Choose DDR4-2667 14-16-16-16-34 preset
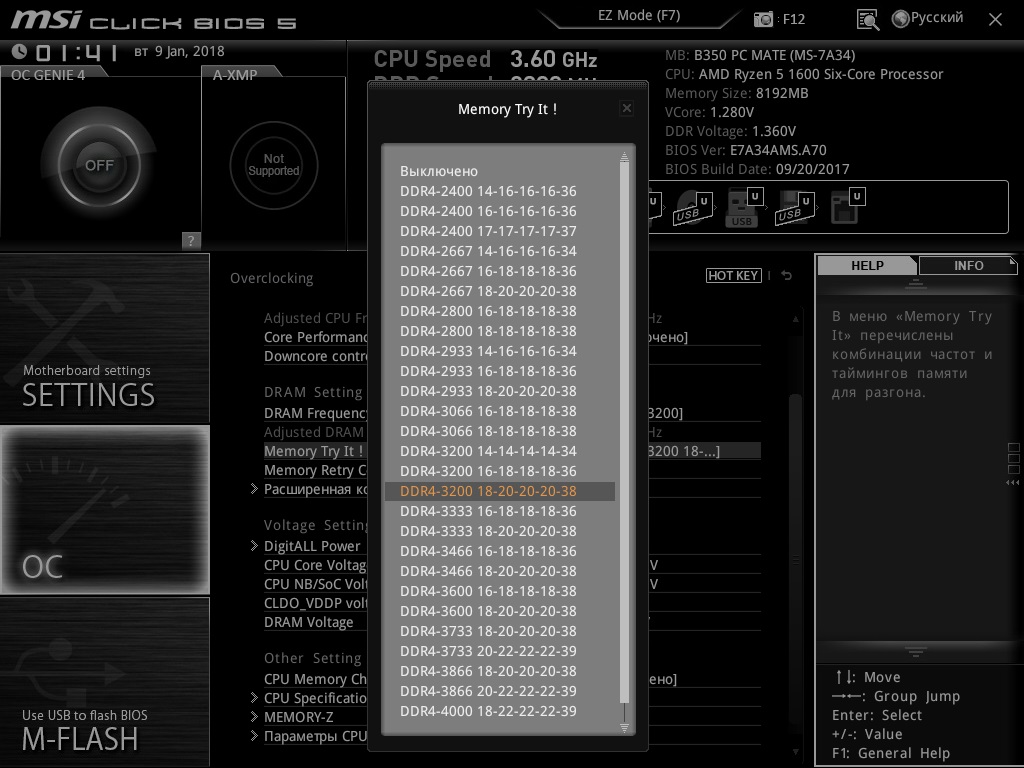The image size is (1024, 768). 500,251
